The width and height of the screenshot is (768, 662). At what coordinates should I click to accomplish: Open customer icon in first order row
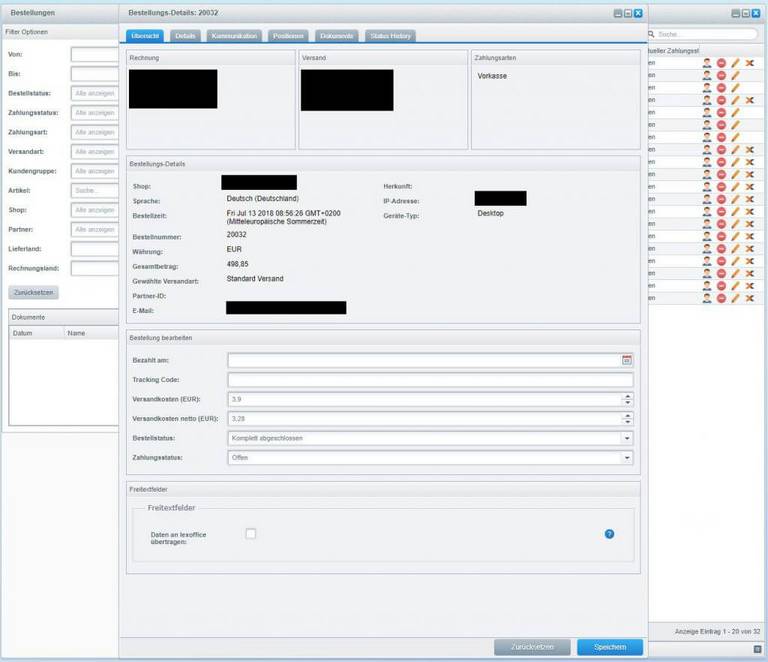[x=707, y=63]
